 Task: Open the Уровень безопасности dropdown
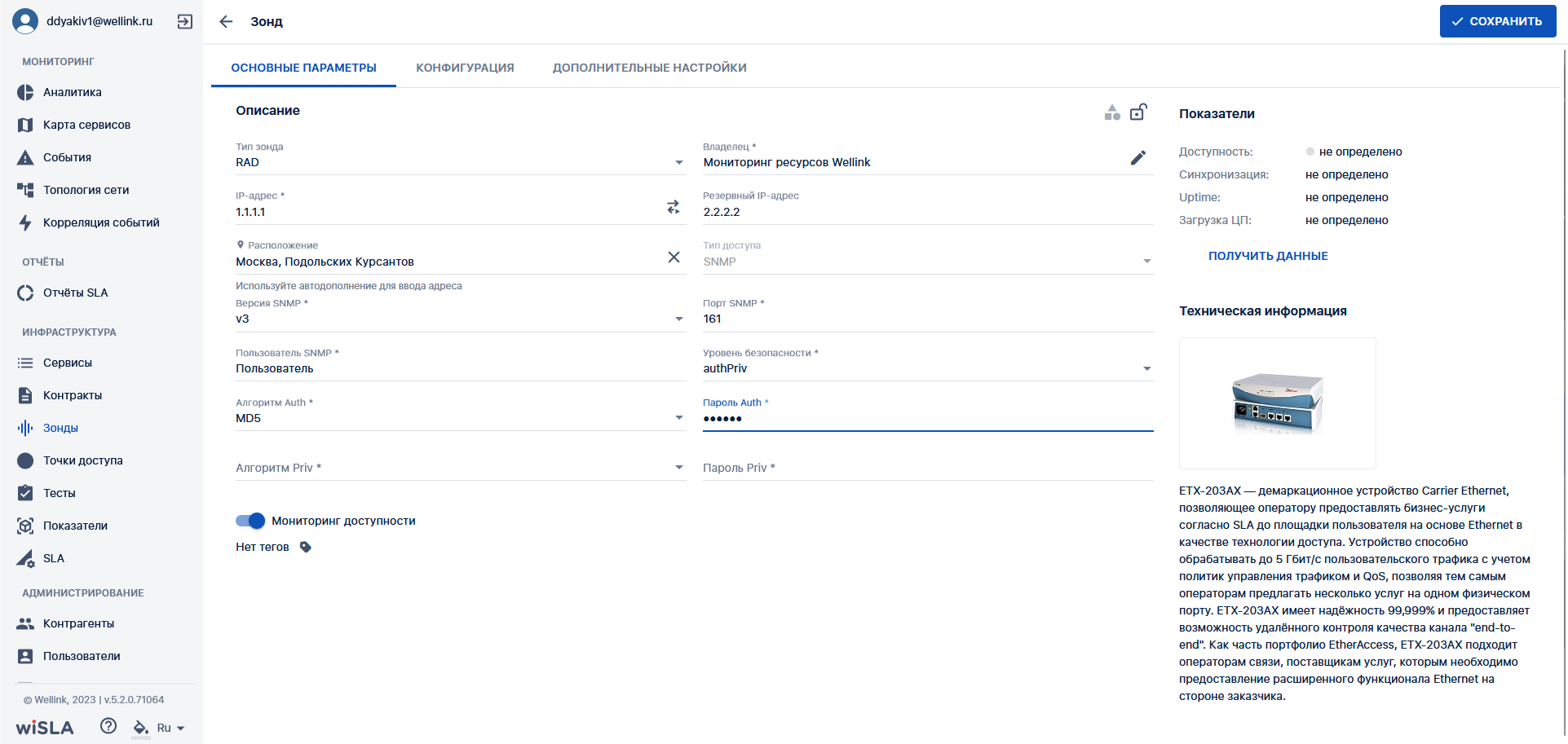tap(928, 368)
